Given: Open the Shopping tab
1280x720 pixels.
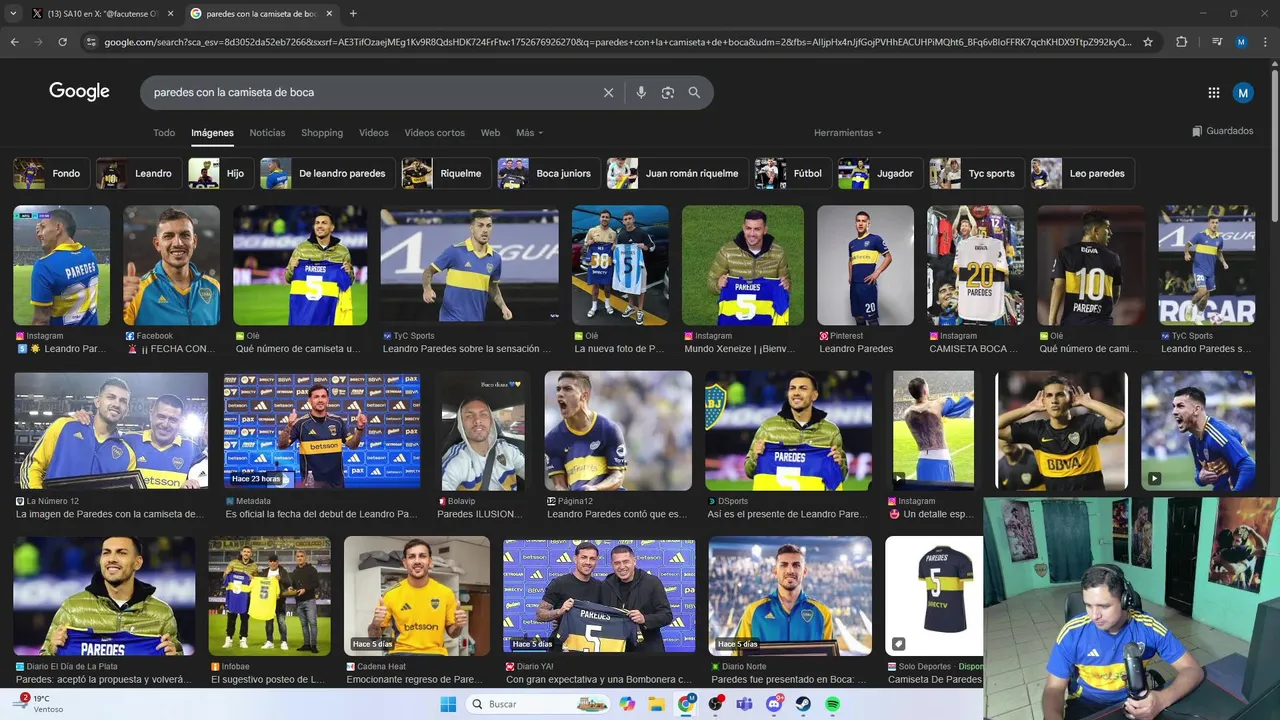Looking at the screenshot, I should (322, 133).
